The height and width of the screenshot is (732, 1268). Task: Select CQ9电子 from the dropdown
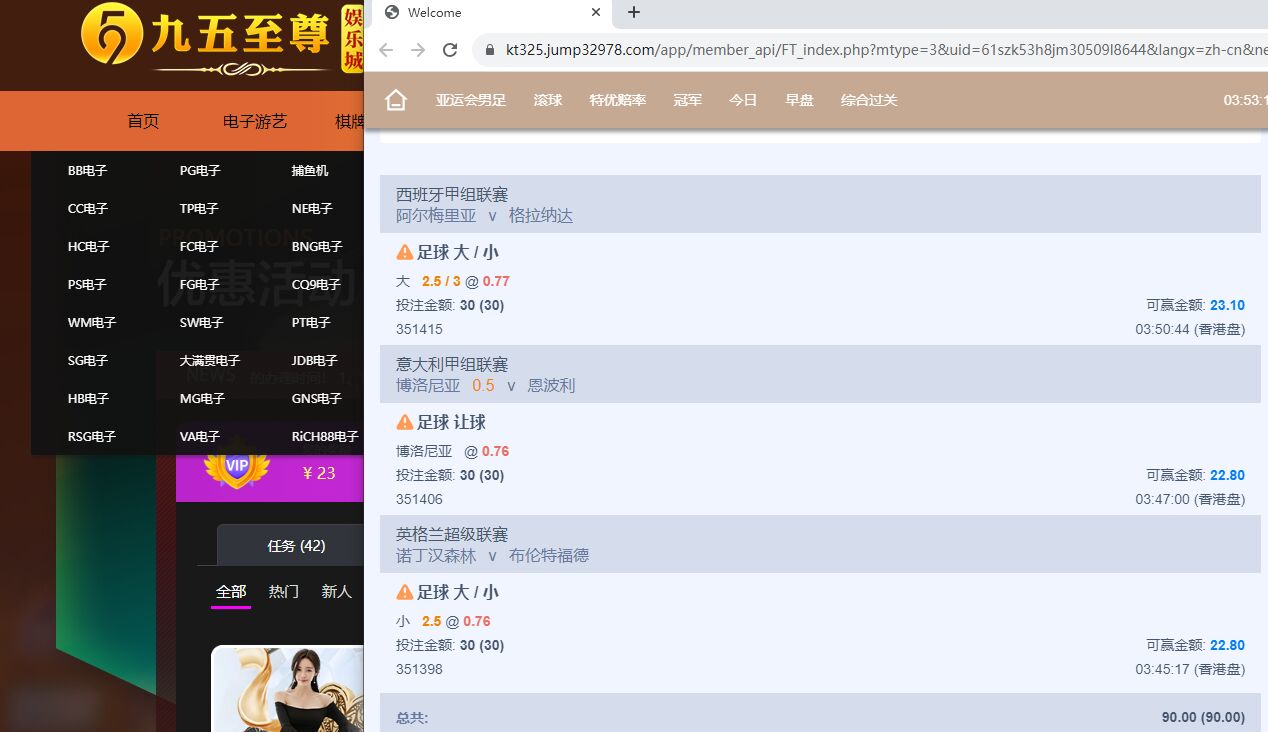tap(316, 285)
